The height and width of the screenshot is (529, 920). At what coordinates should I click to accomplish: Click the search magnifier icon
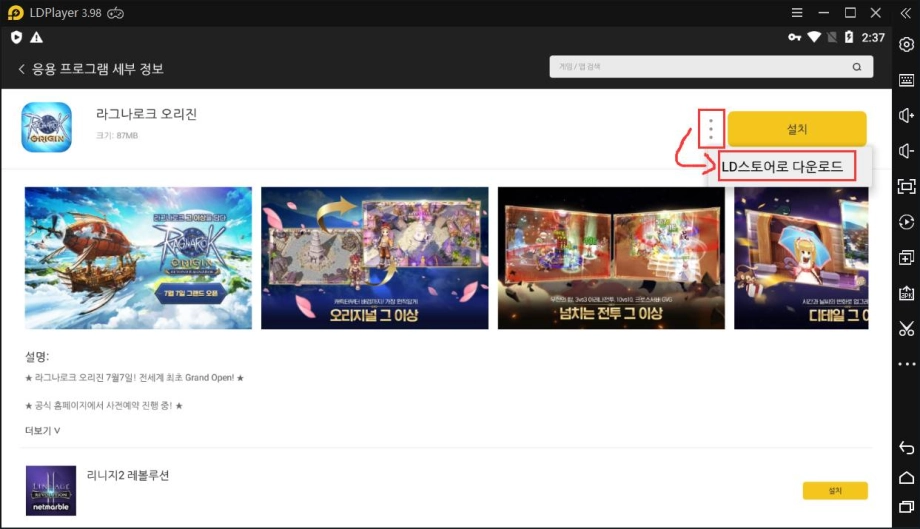pyautogui.click(x=857, y=67)
